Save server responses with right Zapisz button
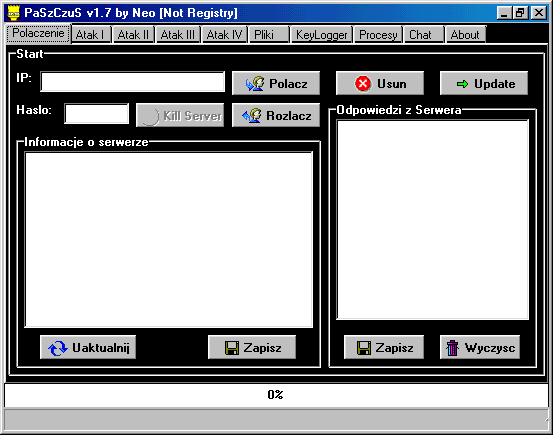Screen dimensions: 553x435 click(384, 347)
